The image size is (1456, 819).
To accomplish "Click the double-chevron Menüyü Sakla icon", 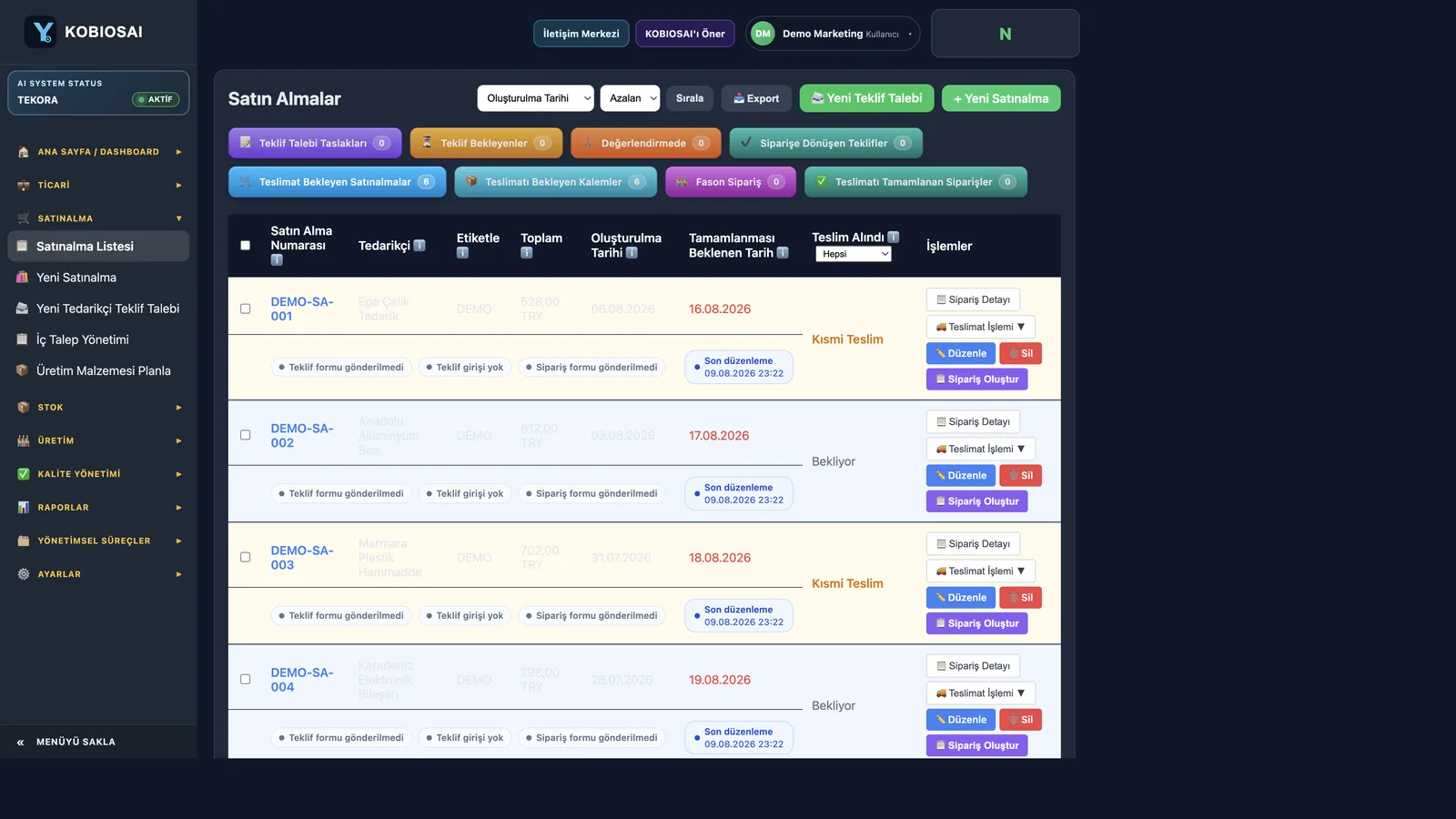I will click(x=20, y=743).
